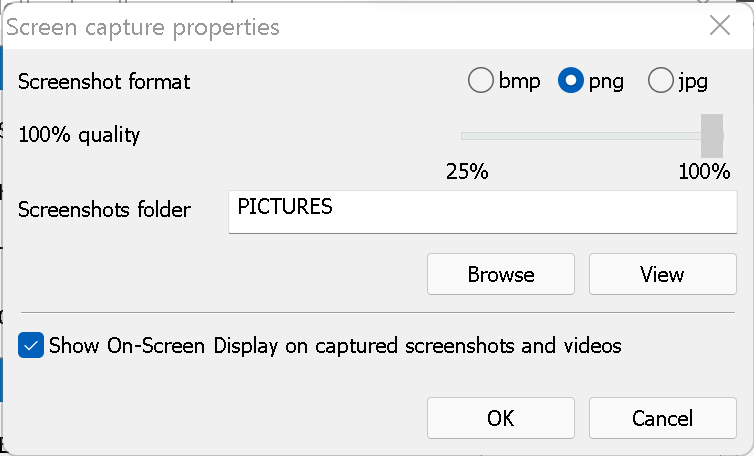Click the "Screenshots folder" label
The height and width of the screenshot is (456, 754).
click(104, 210)
